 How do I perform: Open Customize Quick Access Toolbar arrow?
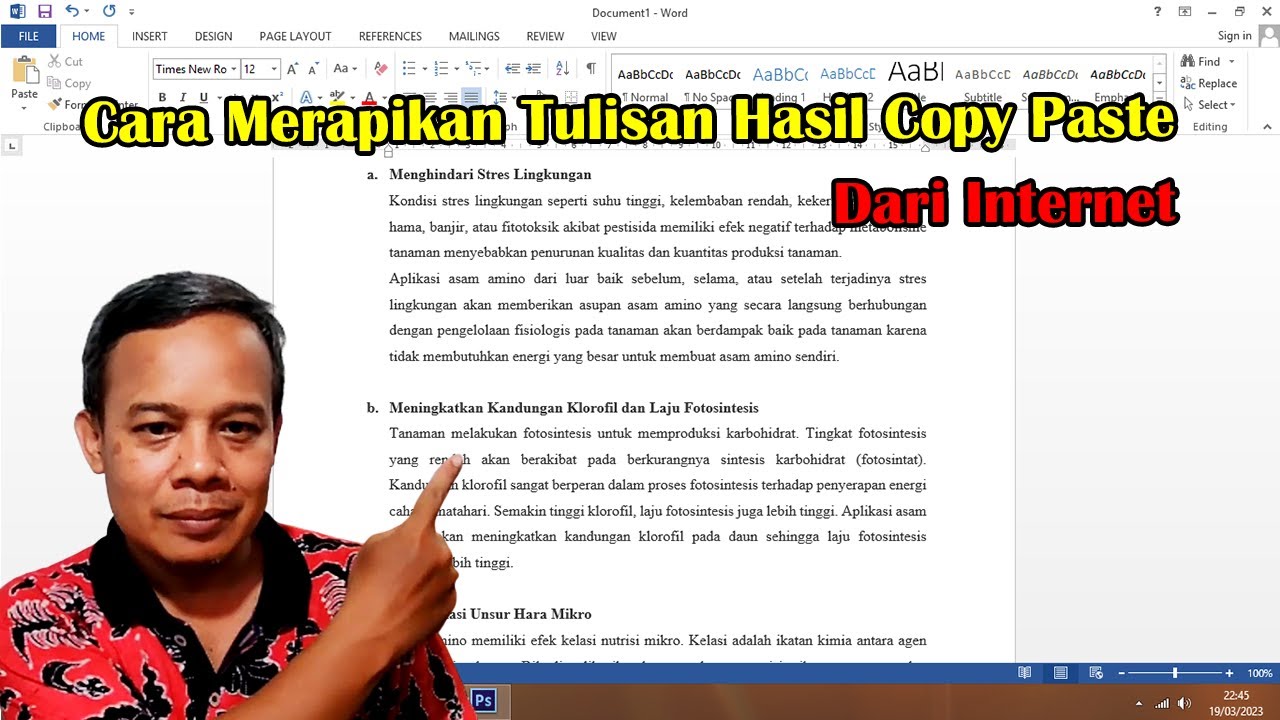click(132, 12)
